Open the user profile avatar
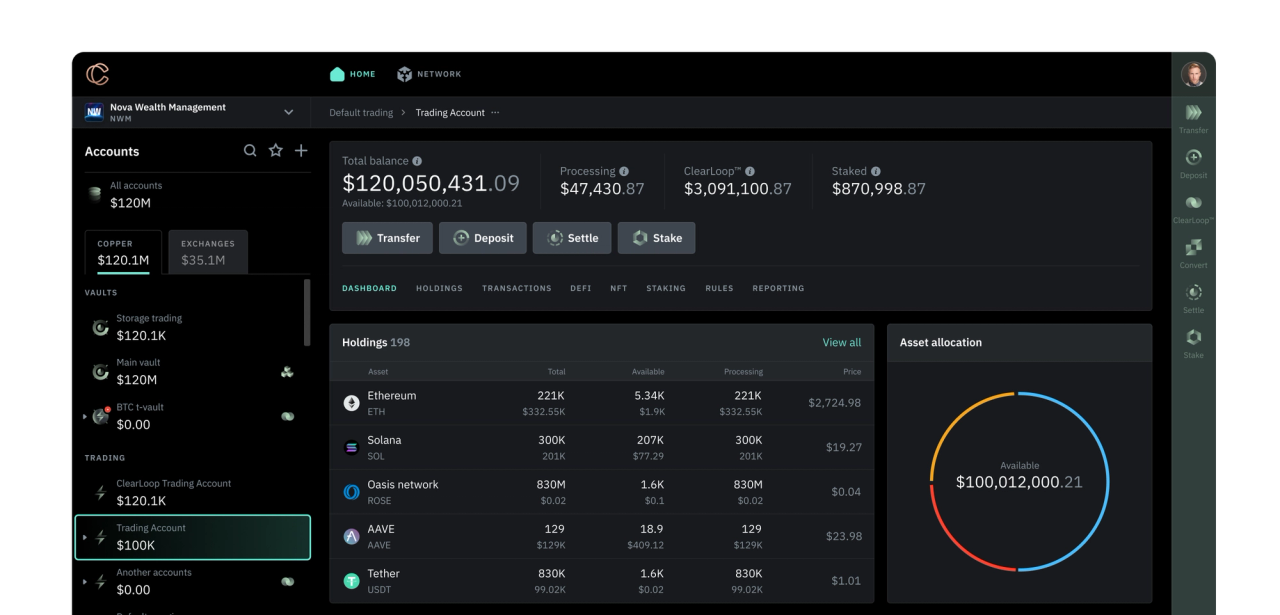 pos(1193,74)
